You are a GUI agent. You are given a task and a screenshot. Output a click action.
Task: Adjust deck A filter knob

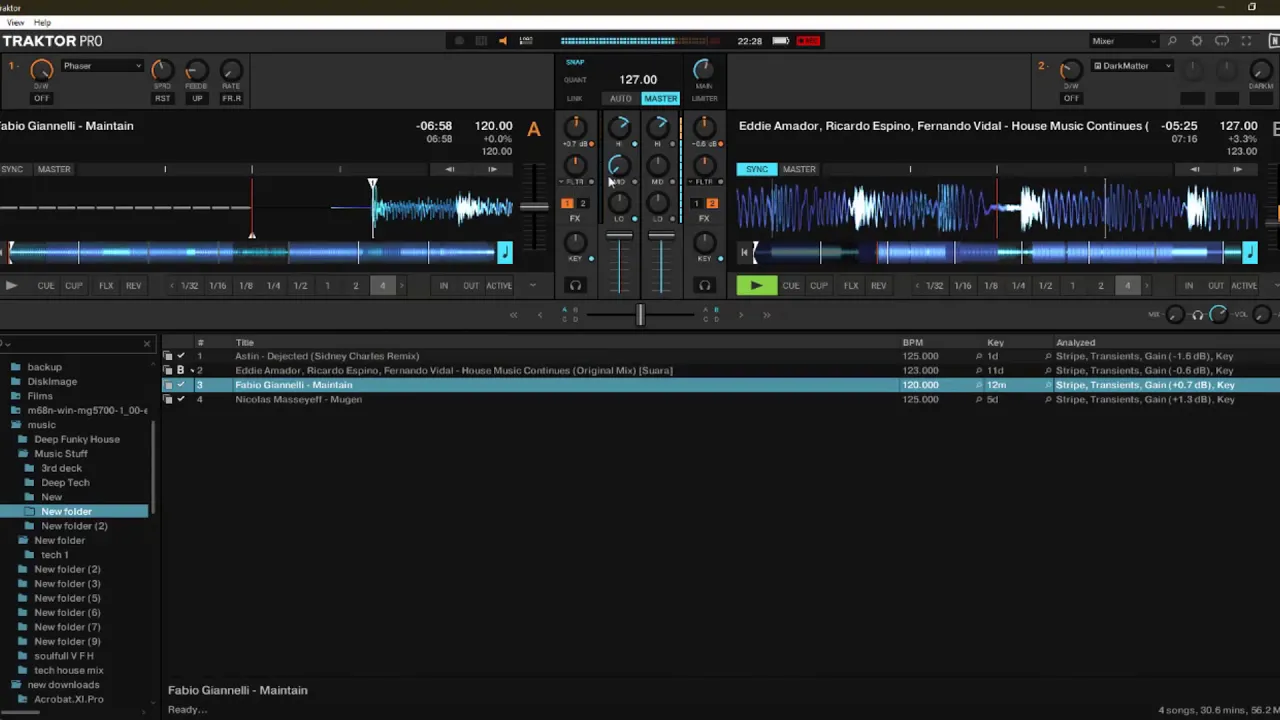[575, 165]
